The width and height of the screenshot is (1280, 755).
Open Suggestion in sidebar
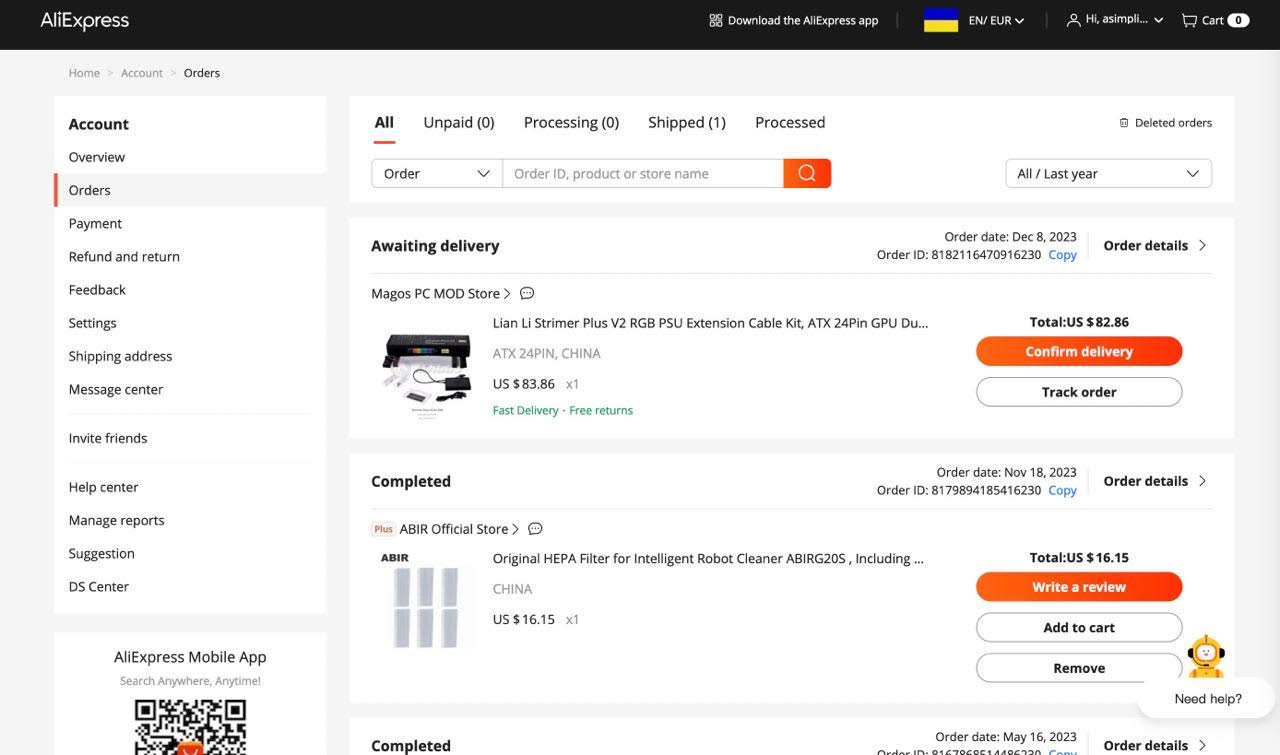click(101, 554)
